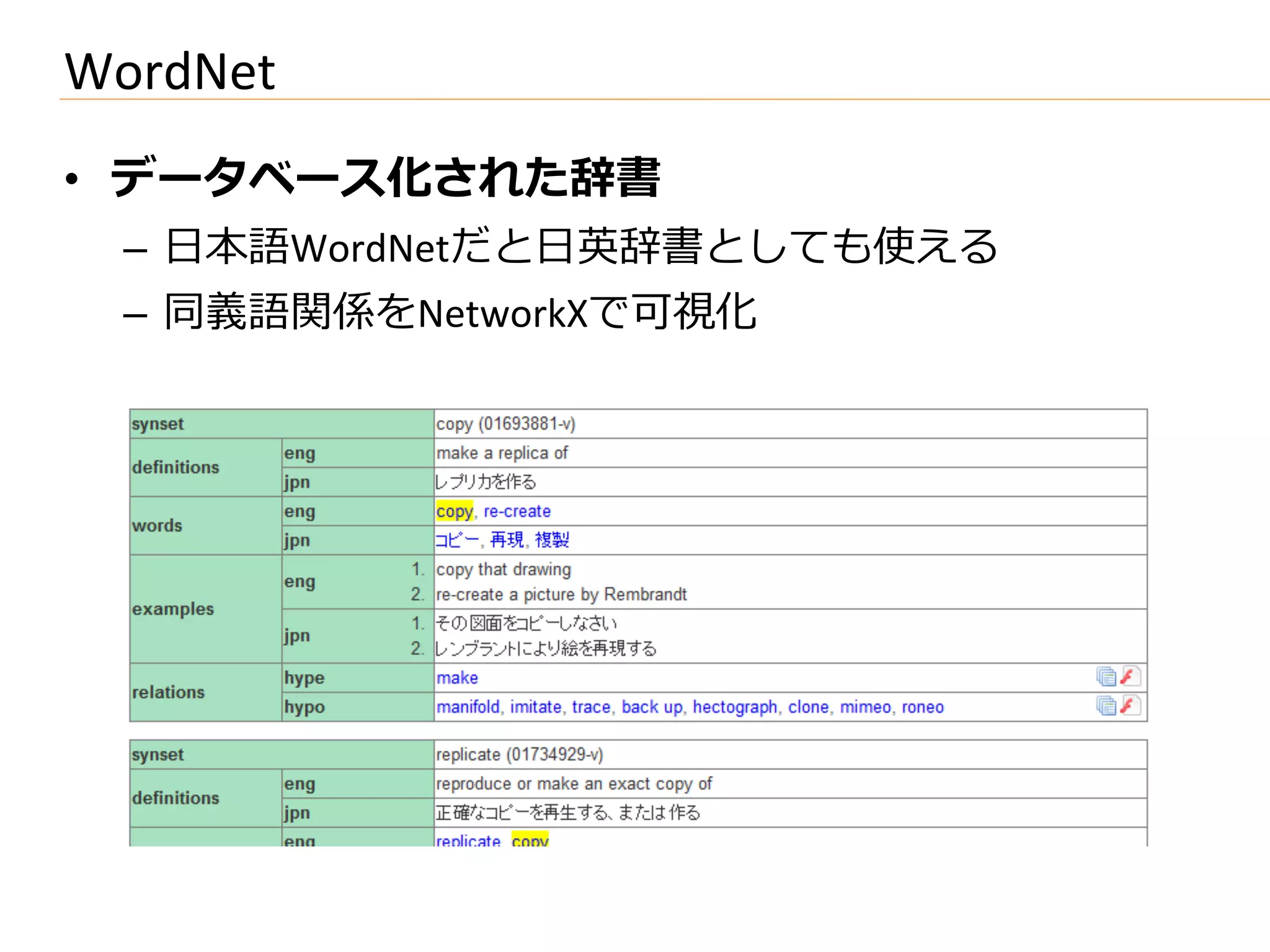
Task: Open stacked-pages icon in hypo row
Action: click(x=1106, y=705)
